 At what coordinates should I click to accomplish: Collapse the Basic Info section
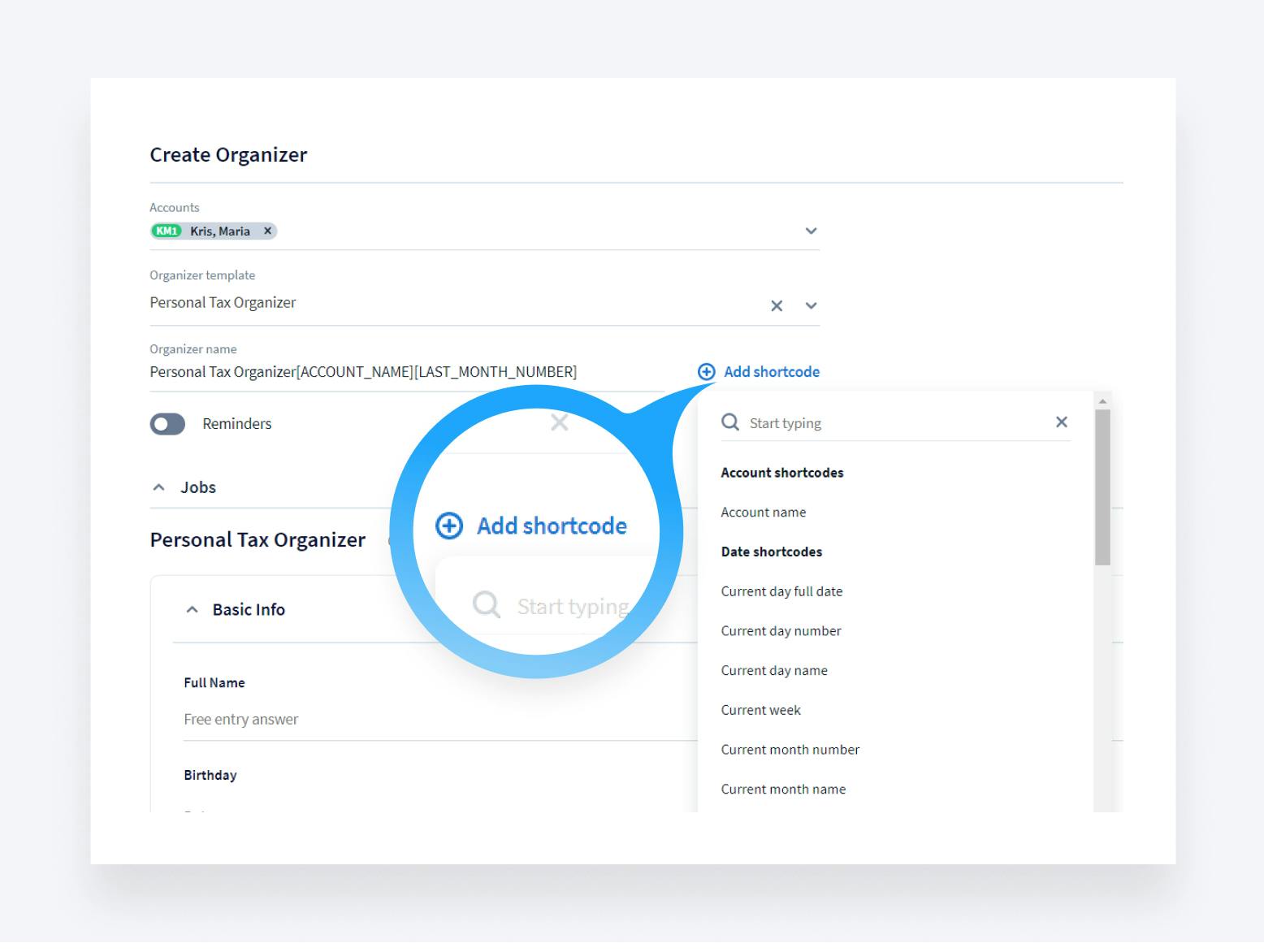click(193, 609)
